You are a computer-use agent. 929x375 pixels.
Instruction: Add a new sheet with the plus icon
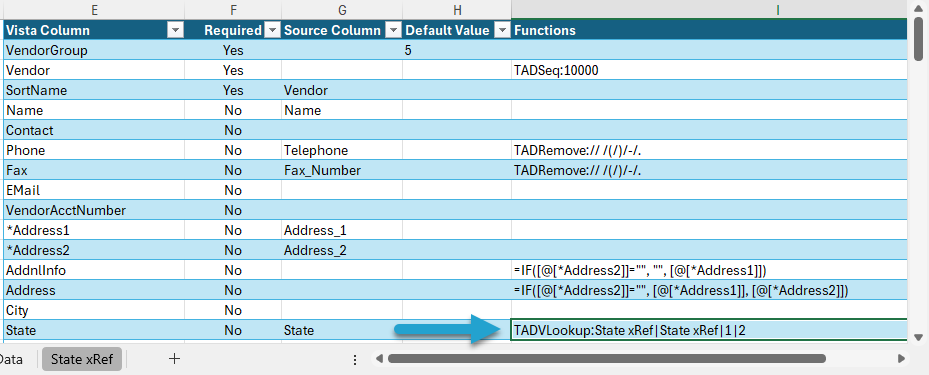click(174, 358)
